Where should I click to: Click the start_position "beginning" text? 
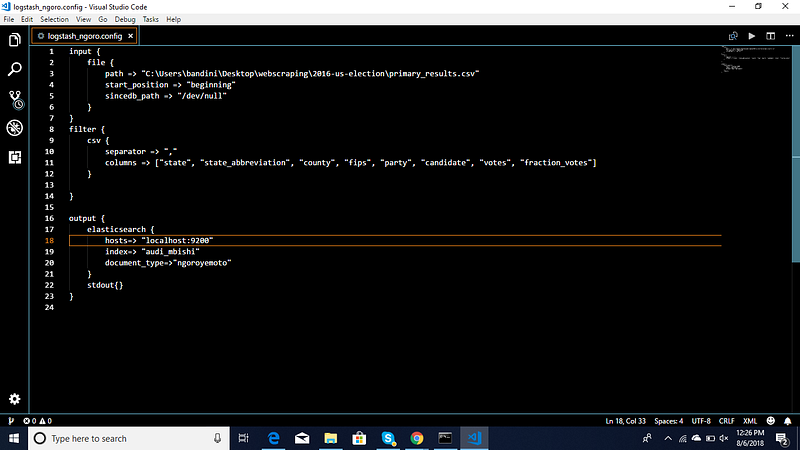(211, 85)
